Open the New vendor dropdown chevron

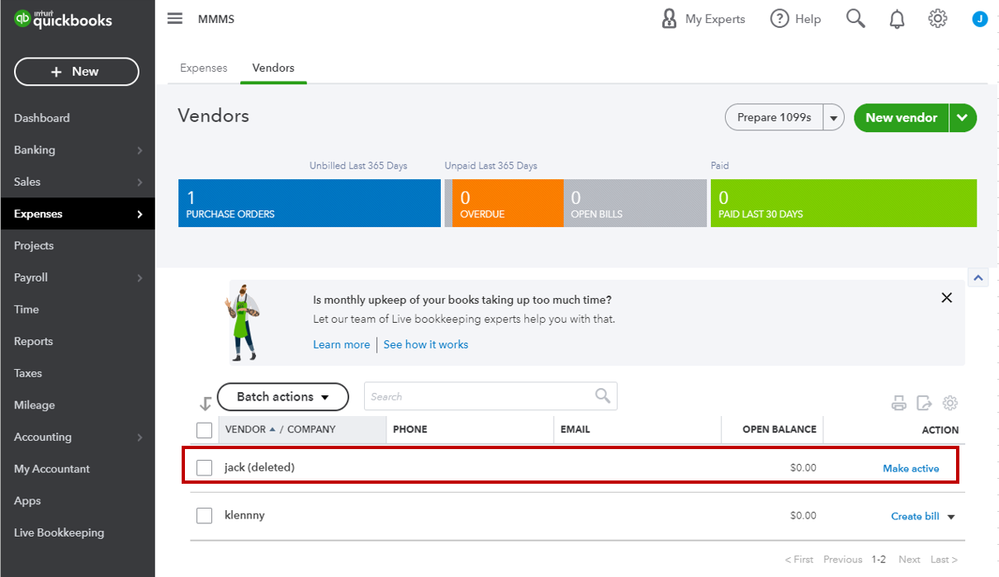(961, 117)
